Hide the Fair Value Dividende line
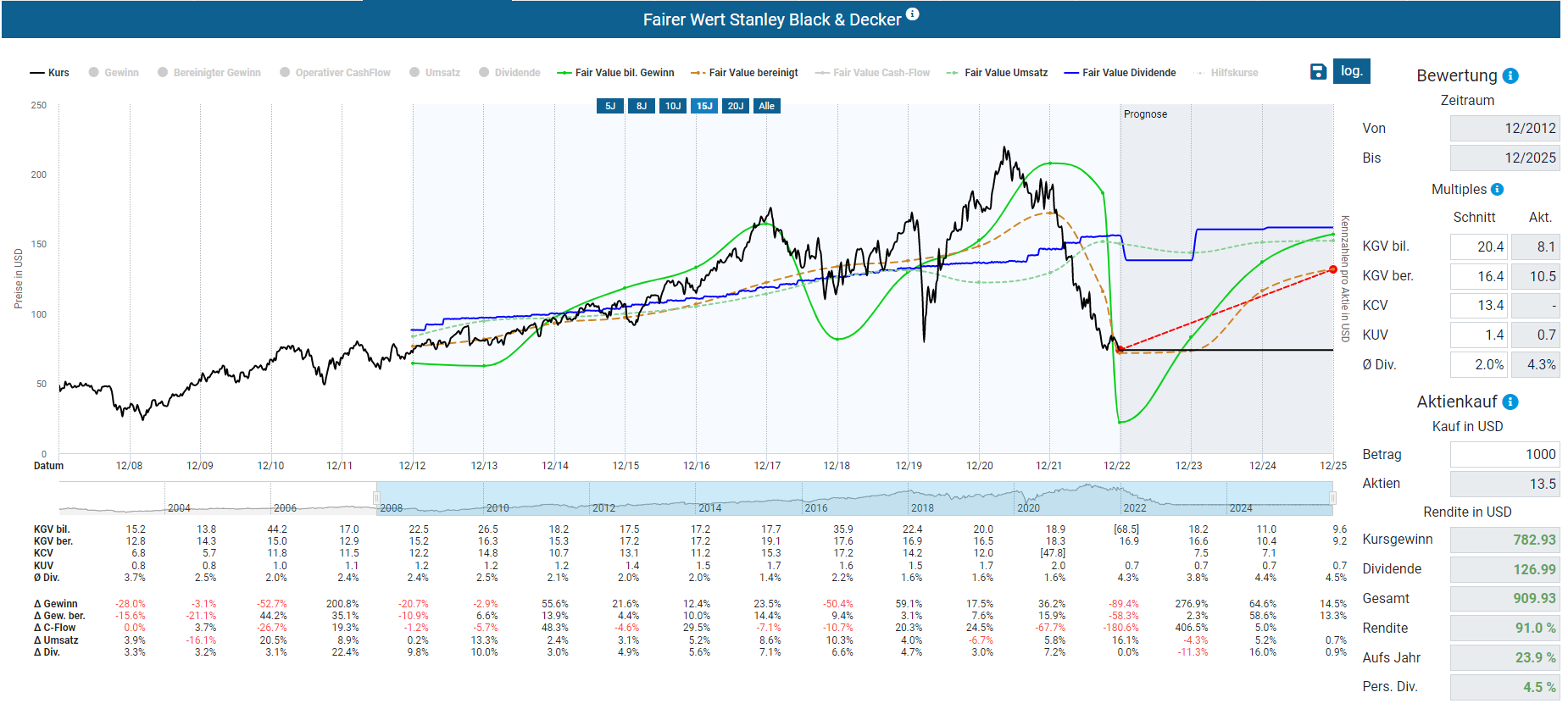 tap(1120, 73)
